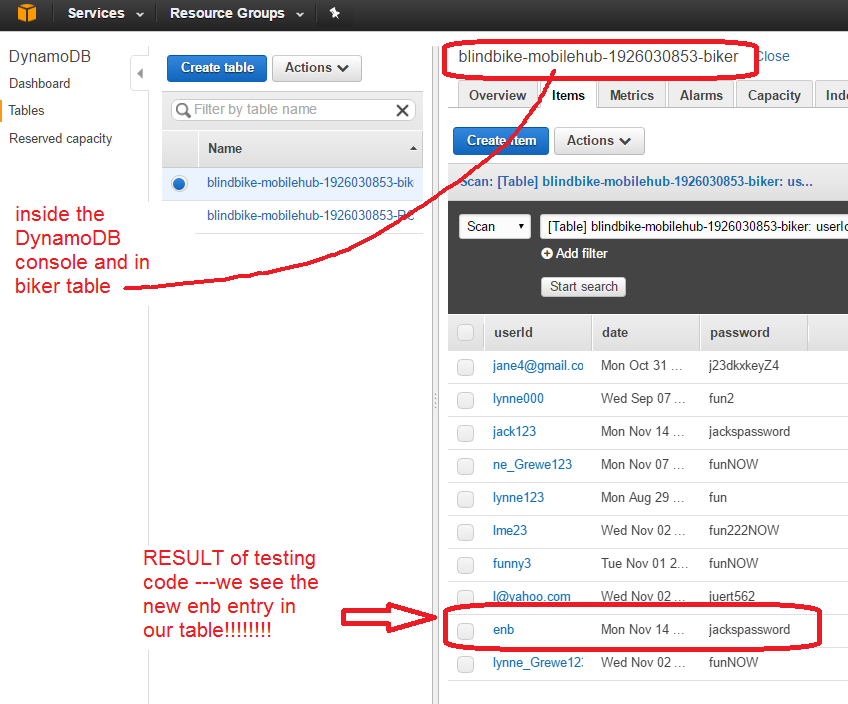The height and width of the screenshot is (704, 848).
Task: Click the plus icon for Add filter
Action: point(547,254)
